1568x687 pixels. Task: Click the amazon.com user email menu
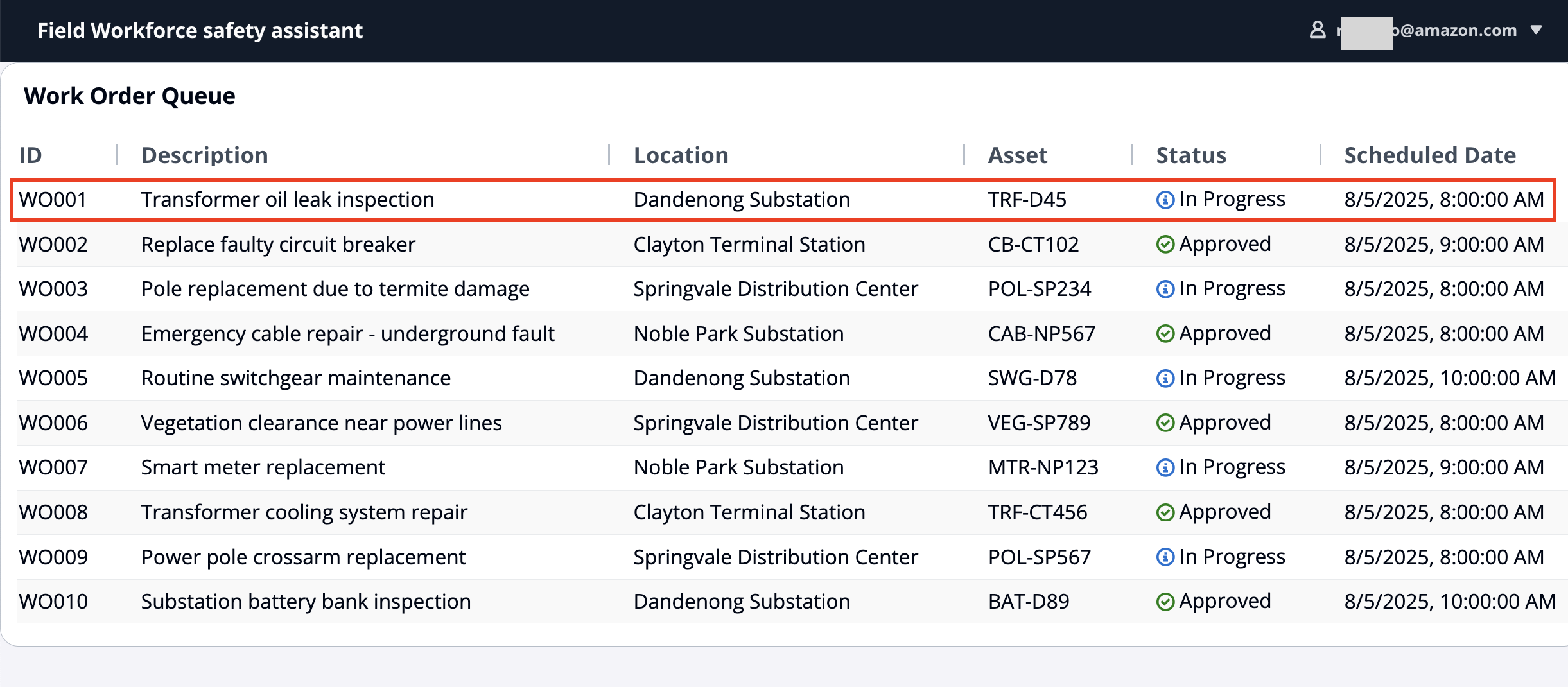point(1455,30)
